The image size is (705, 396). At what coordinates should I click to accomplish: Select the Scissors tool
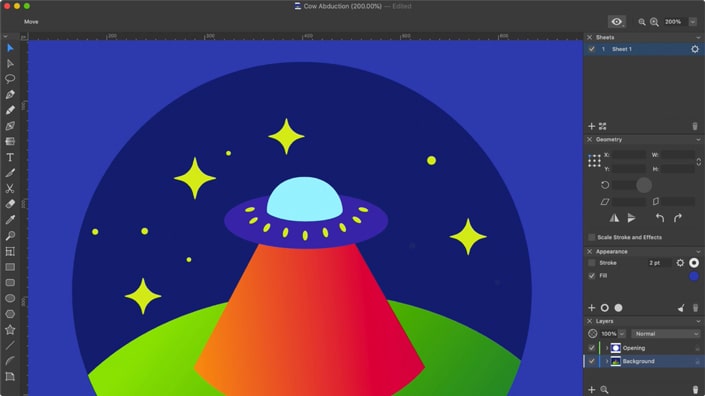coord(10,188)
